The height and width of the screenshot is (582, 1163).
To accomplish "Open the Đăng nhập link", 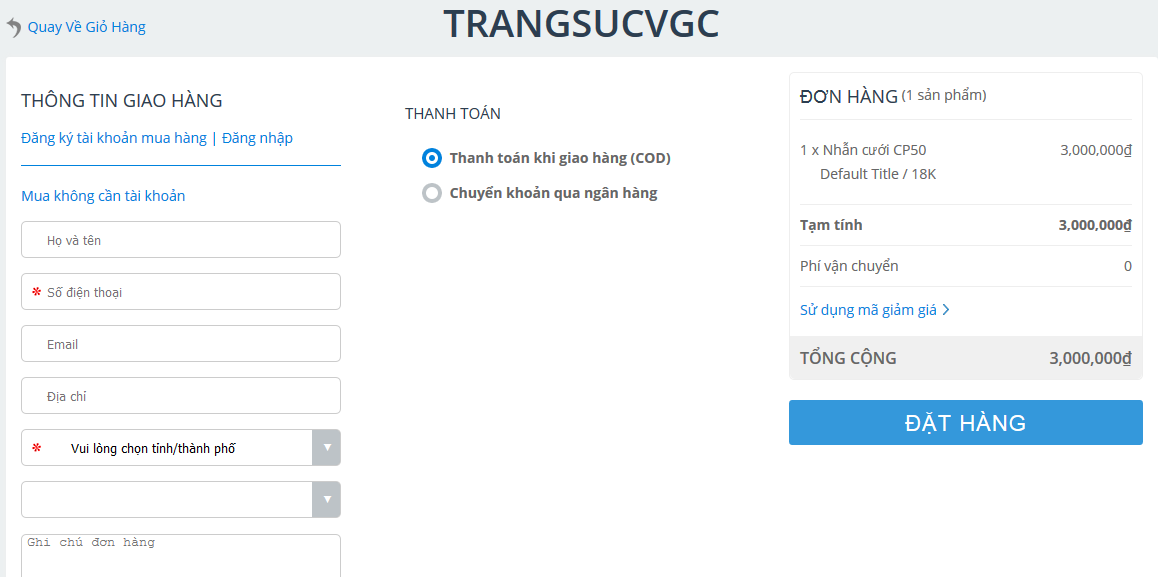I will pyautogui.click(x=257, y=138).
